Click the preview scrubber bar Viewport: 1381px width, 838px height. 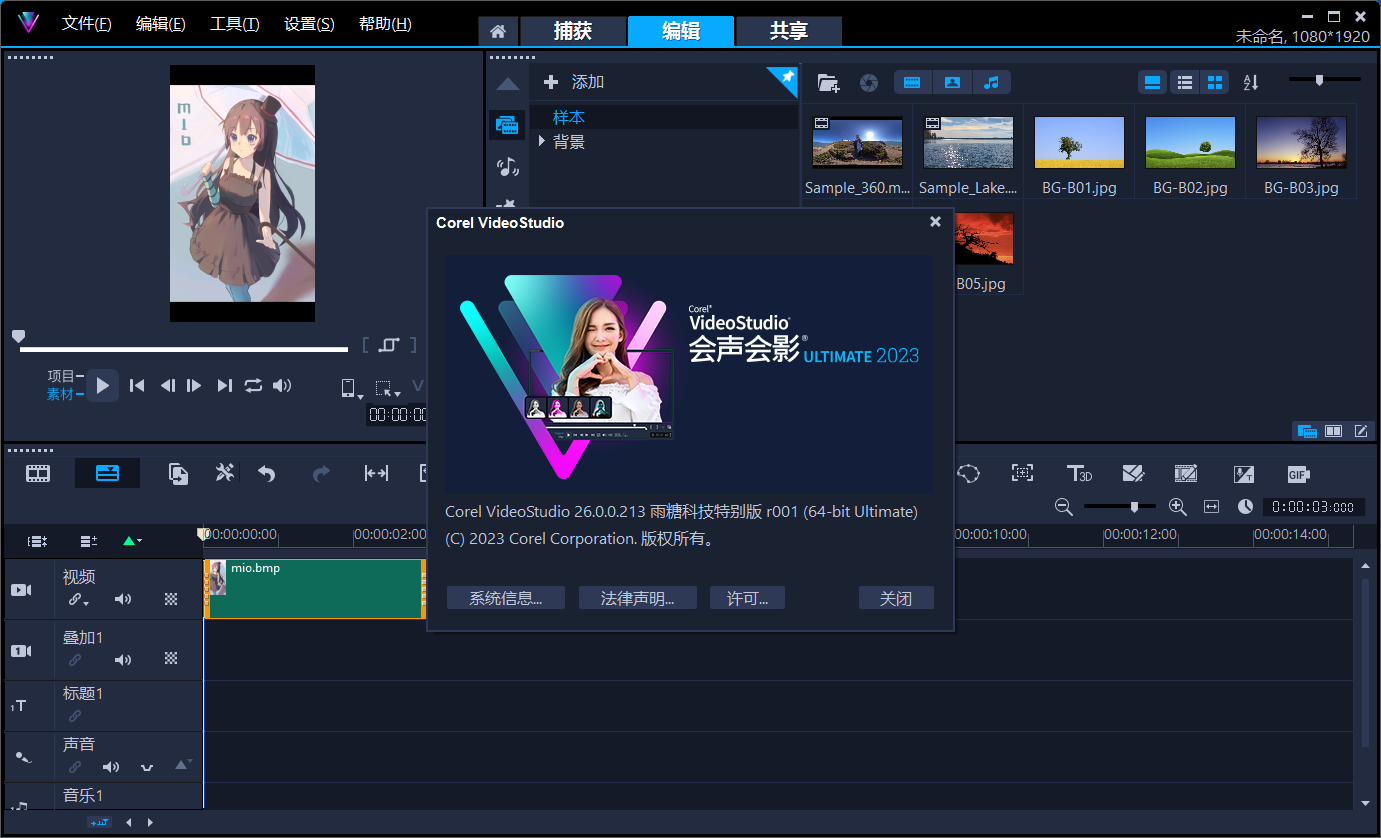(184, 349)
